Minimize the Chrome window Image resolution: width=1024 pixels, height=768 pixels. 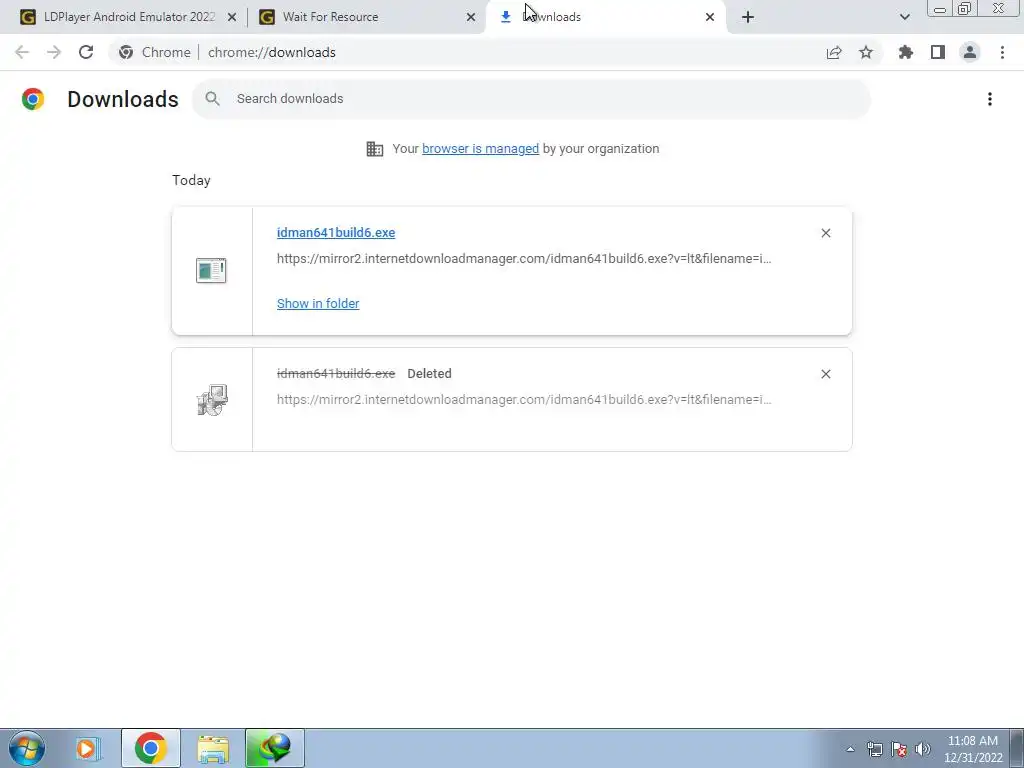pyautogui.click(x=940, y=9)
